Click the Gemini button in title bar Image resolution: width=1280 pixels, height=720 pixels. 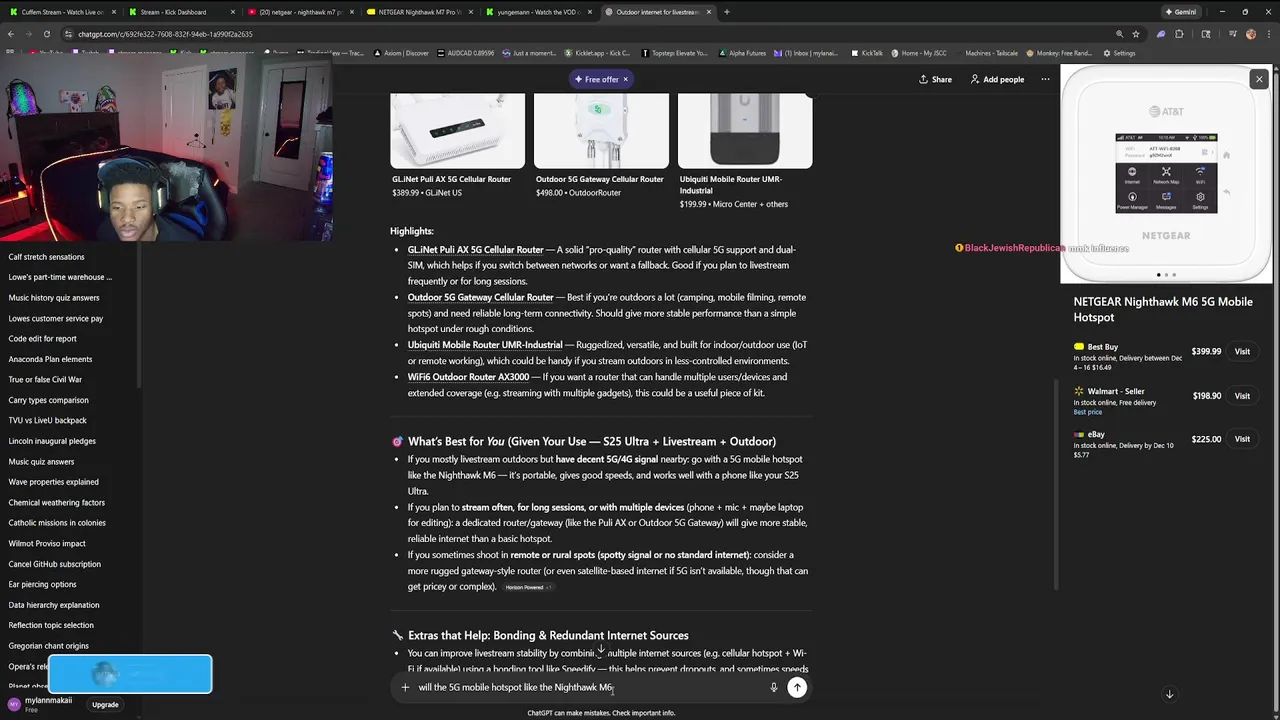[x=1181, y=12]
